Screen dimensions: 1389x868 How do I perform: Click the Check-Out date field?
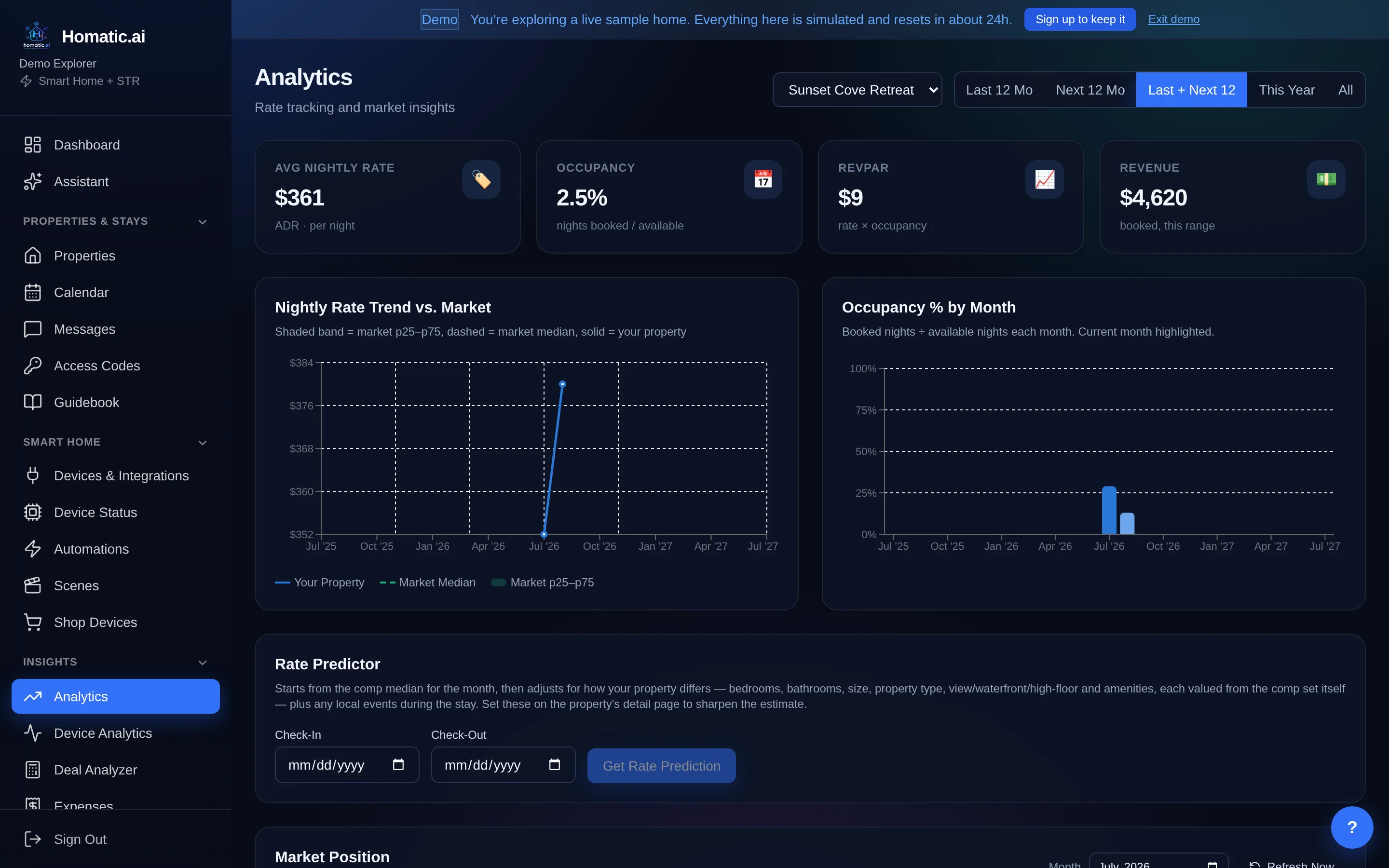(503, 765)
